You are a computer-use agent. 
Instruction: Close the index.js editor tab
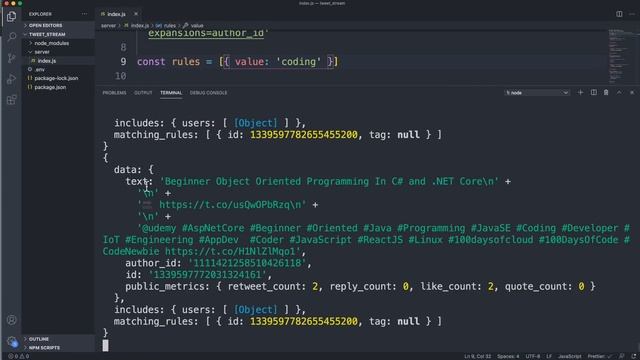pos(136,14)
